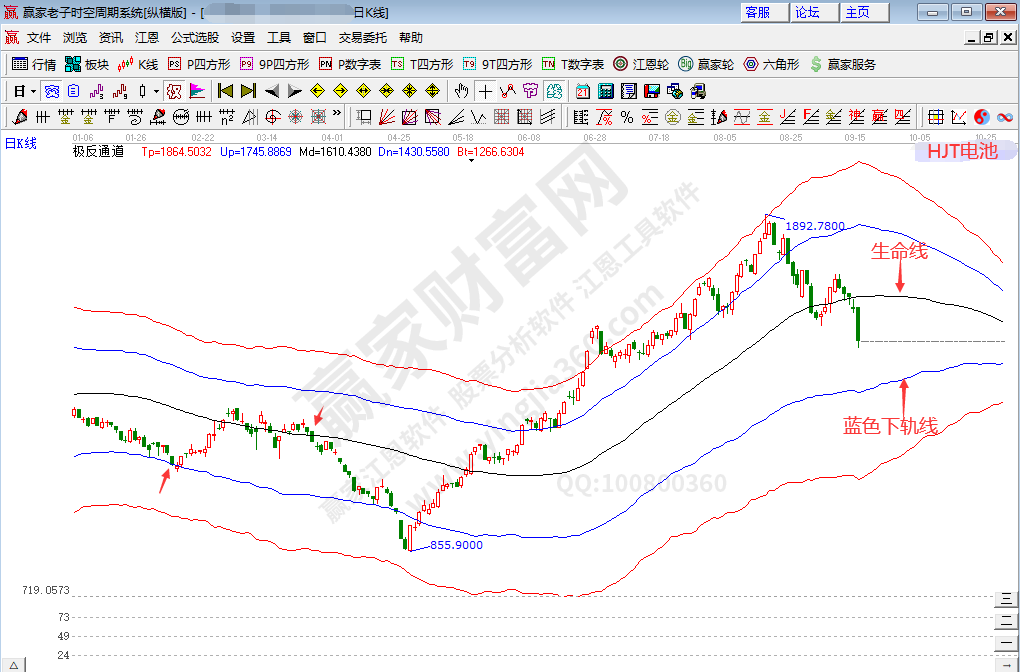Click the P四方形 square chart icon

(198, 64)
